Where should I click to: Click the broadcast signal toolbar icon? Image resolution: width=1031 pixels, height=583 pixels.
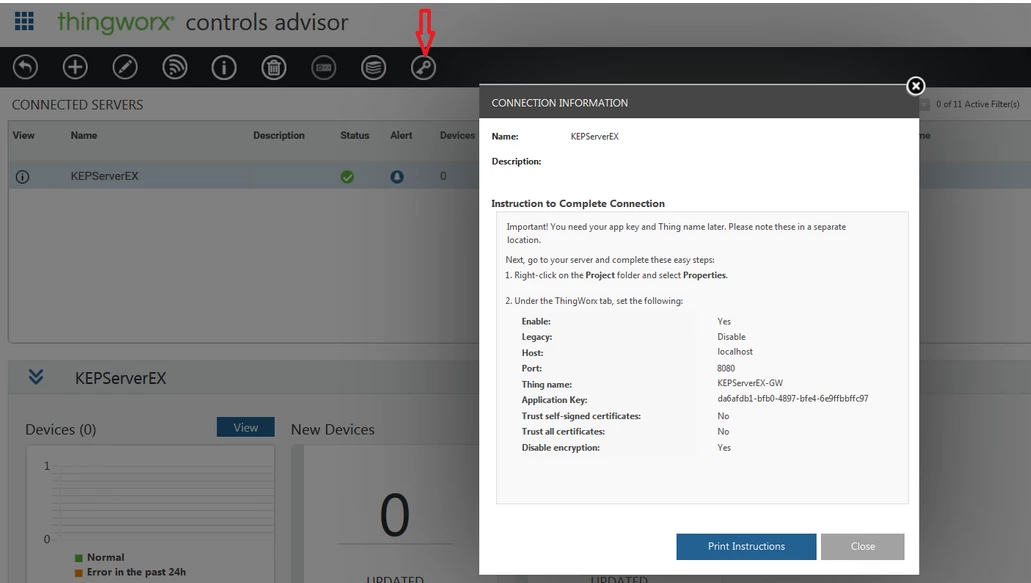pos(174,67)
